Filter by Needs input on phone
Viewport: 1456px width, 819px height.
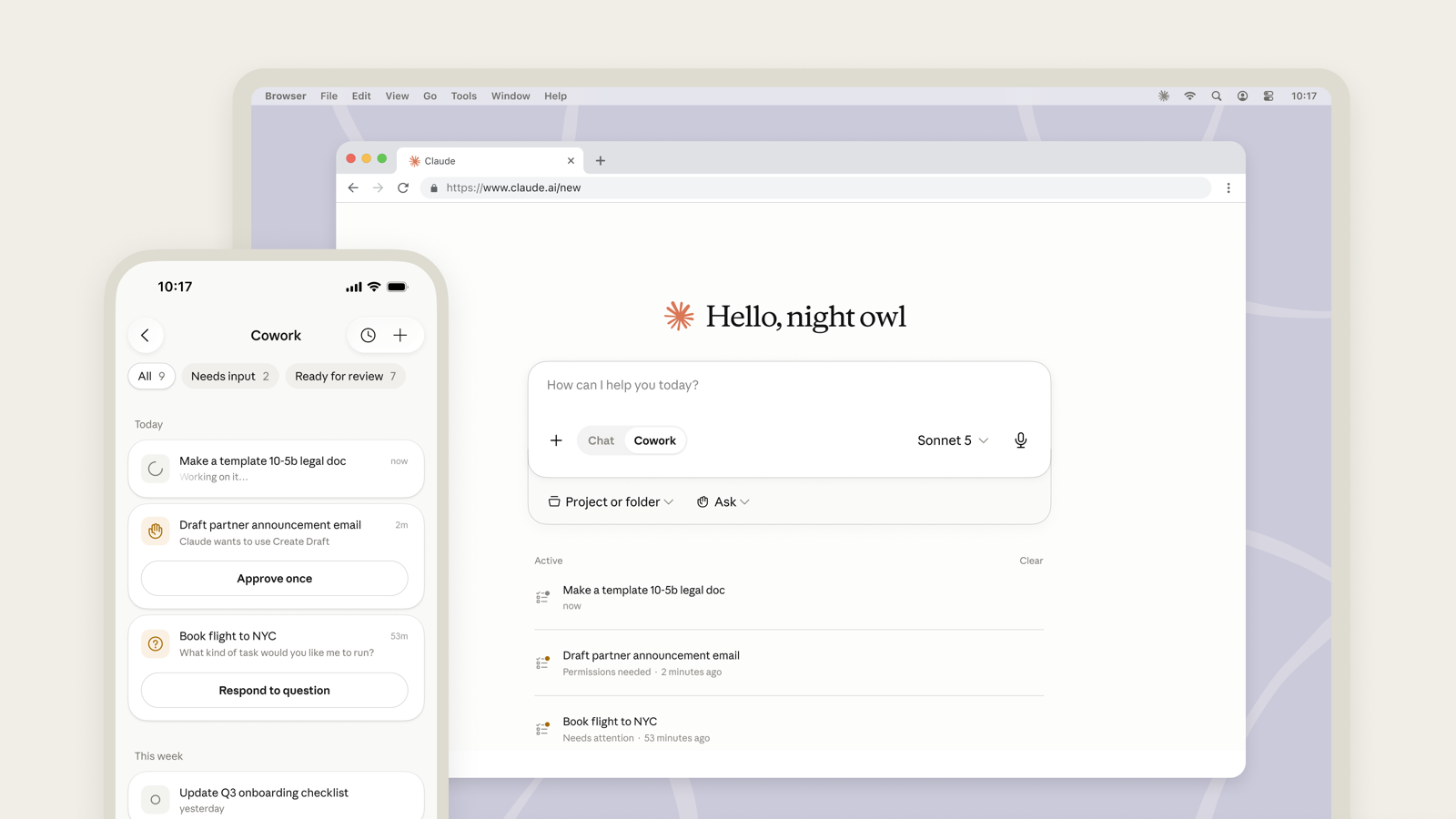coord(229,376)
